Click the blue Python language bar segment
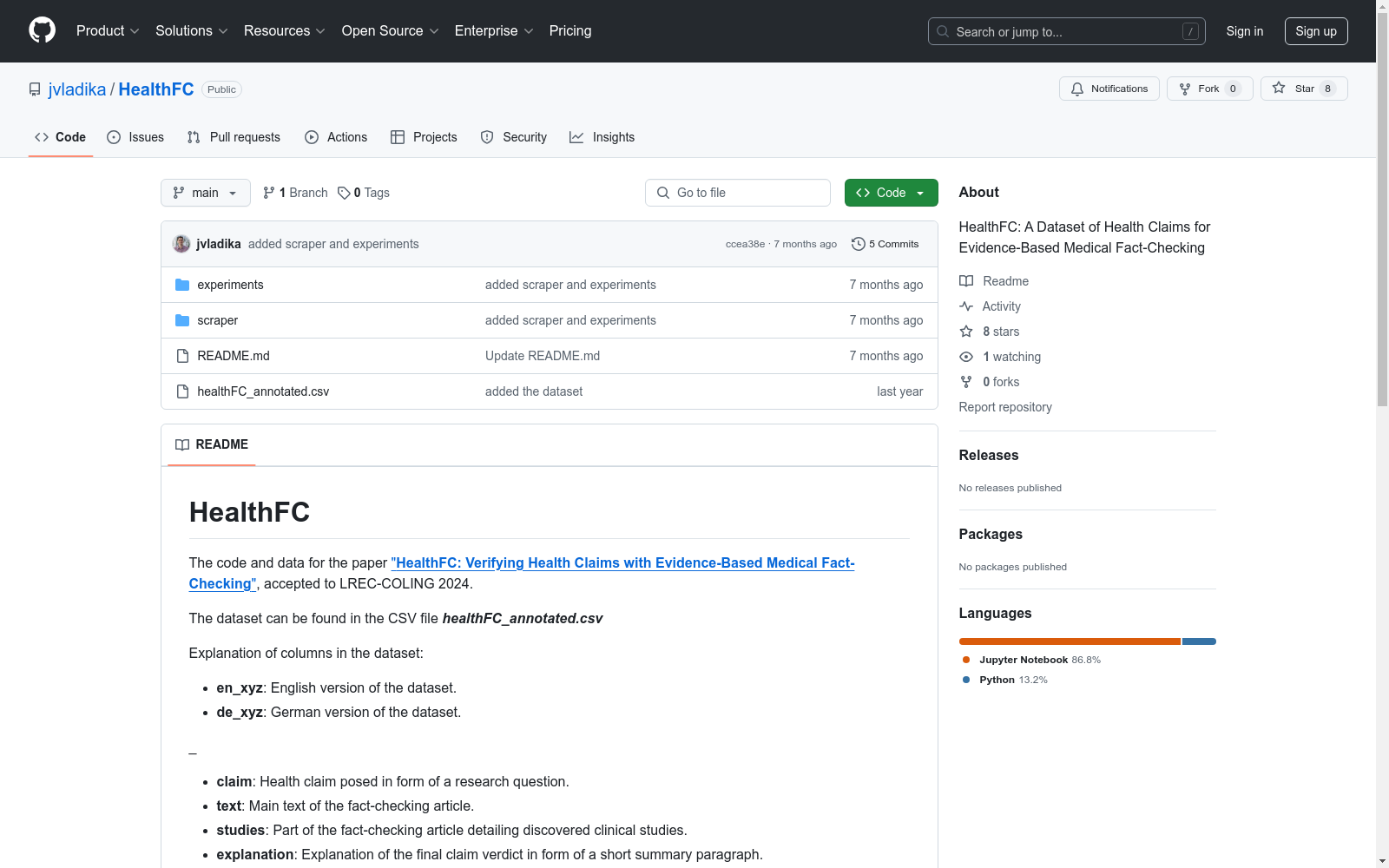Image resolution: width=1389 pixels, height=868 pixels. pos(1199,641)
